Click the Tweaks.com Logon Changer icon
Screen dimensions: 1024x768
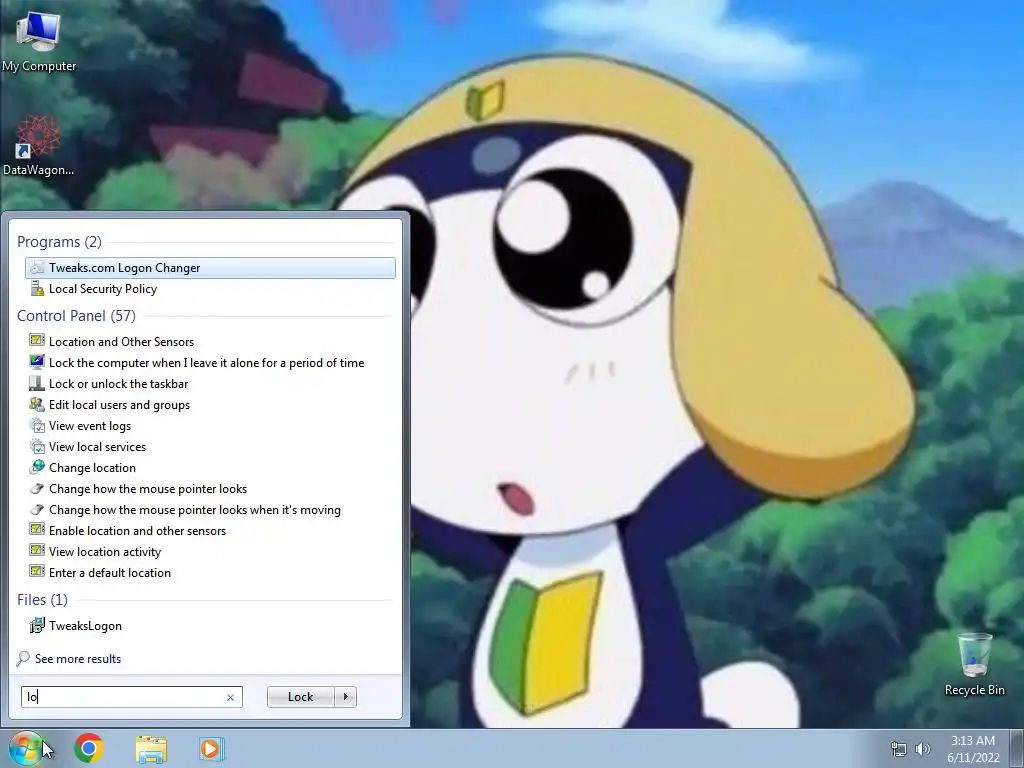(x=37, y=268)
